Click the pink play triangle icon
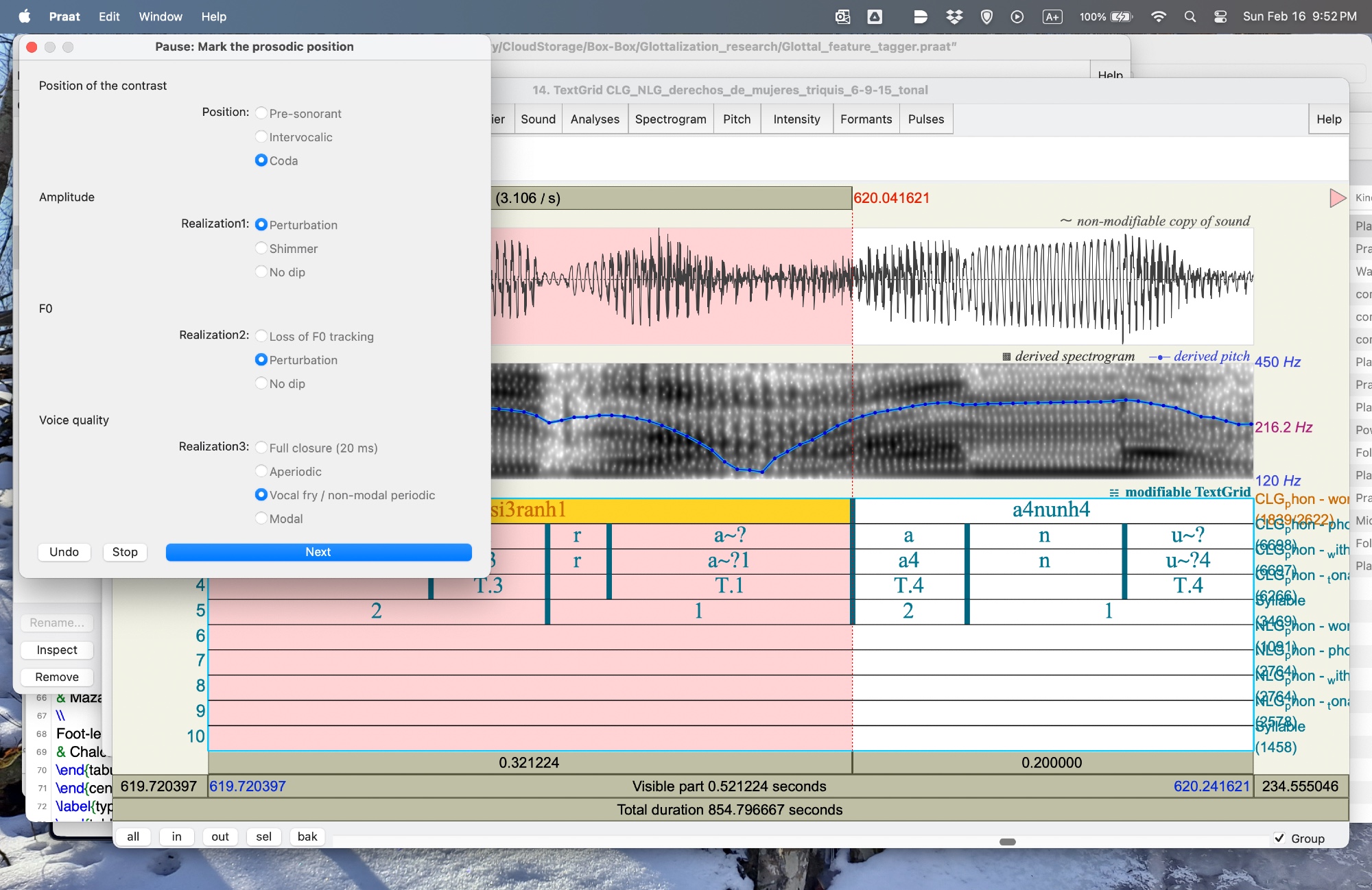The height and width of the screenshot is (890, 1372). 1337,198
